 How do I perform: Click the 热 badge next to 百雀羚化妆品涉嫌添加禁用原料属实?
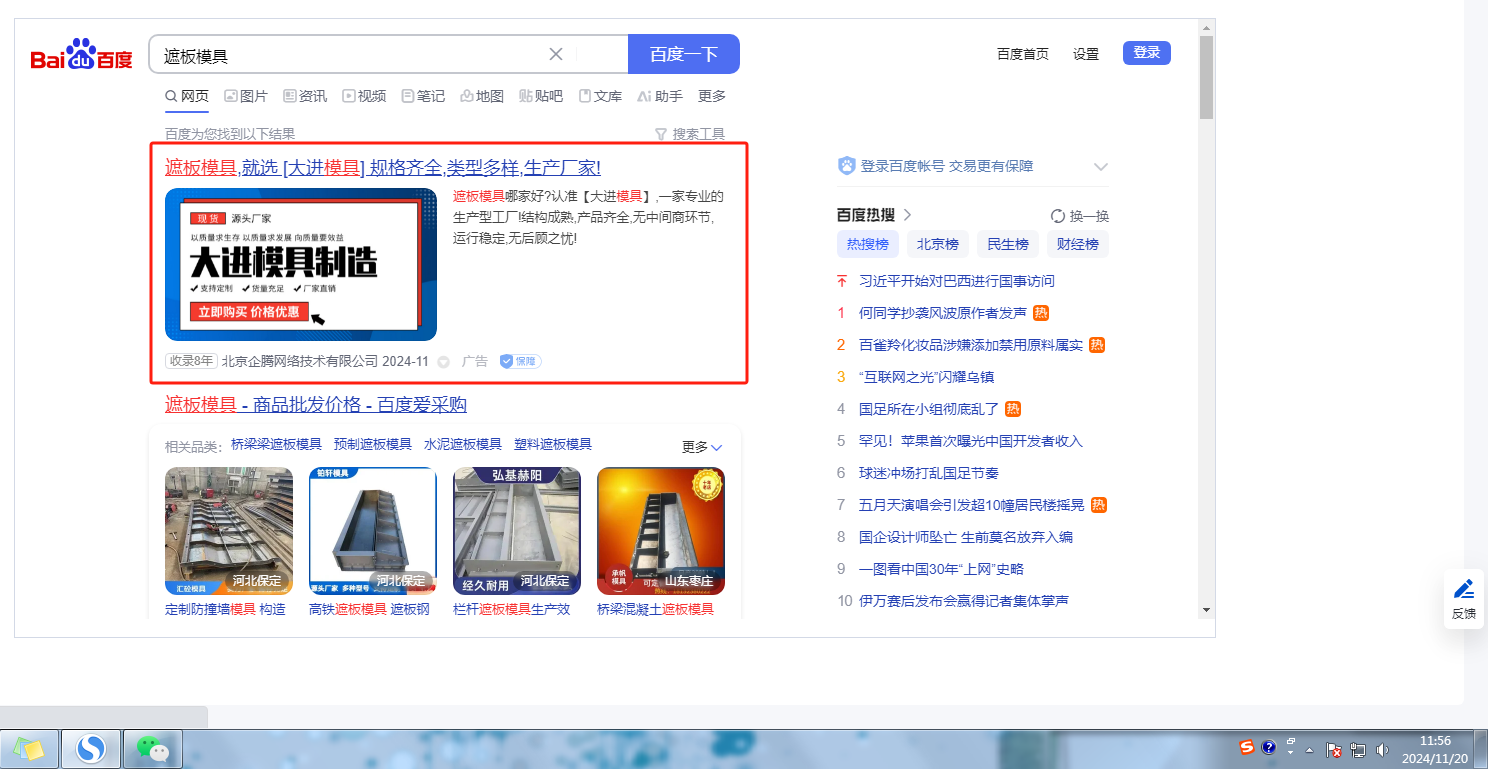[1097, 345]
